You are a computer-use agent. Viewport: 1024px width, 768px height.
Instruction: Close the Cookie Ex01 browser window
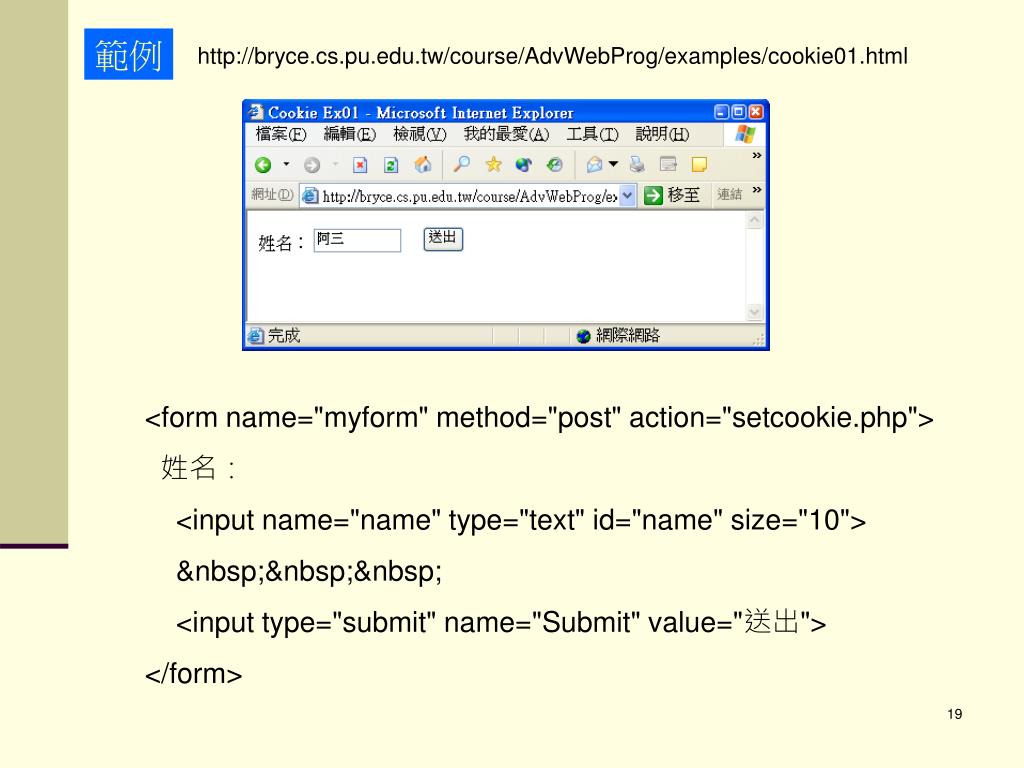pyautogui.click(x=756, y=112)
